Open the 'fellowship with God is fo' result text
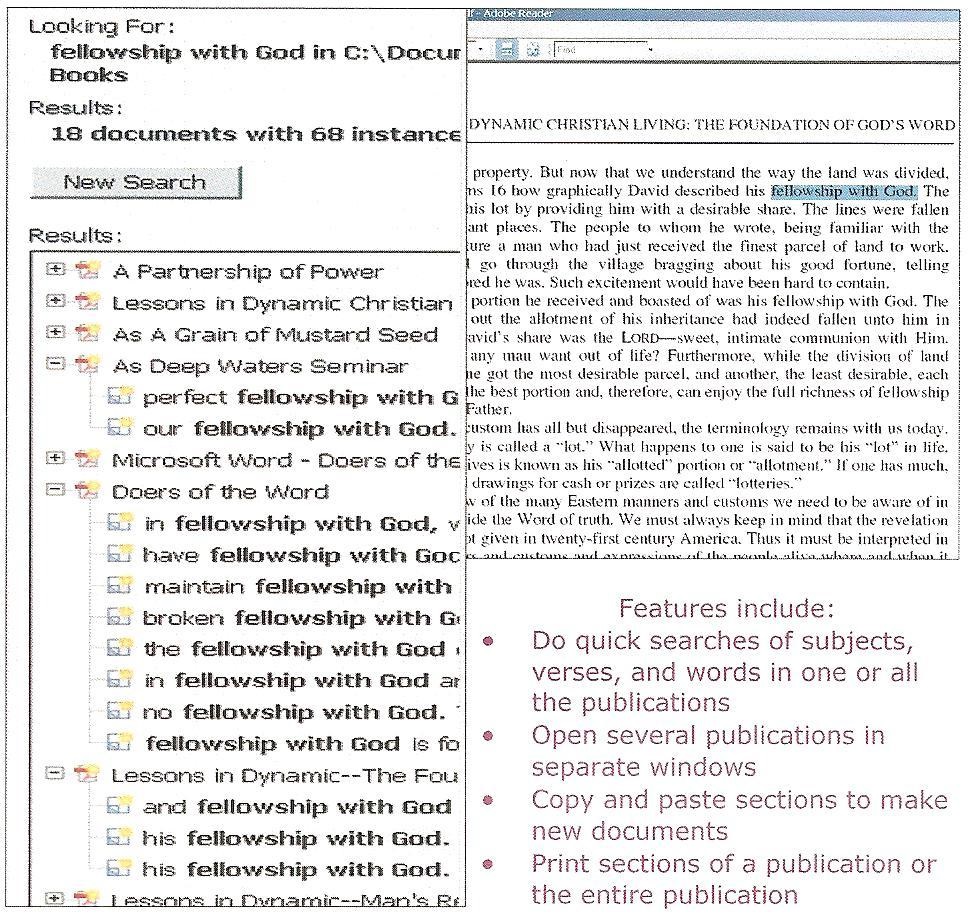970x919 pixels. click(x=303, y=743)
